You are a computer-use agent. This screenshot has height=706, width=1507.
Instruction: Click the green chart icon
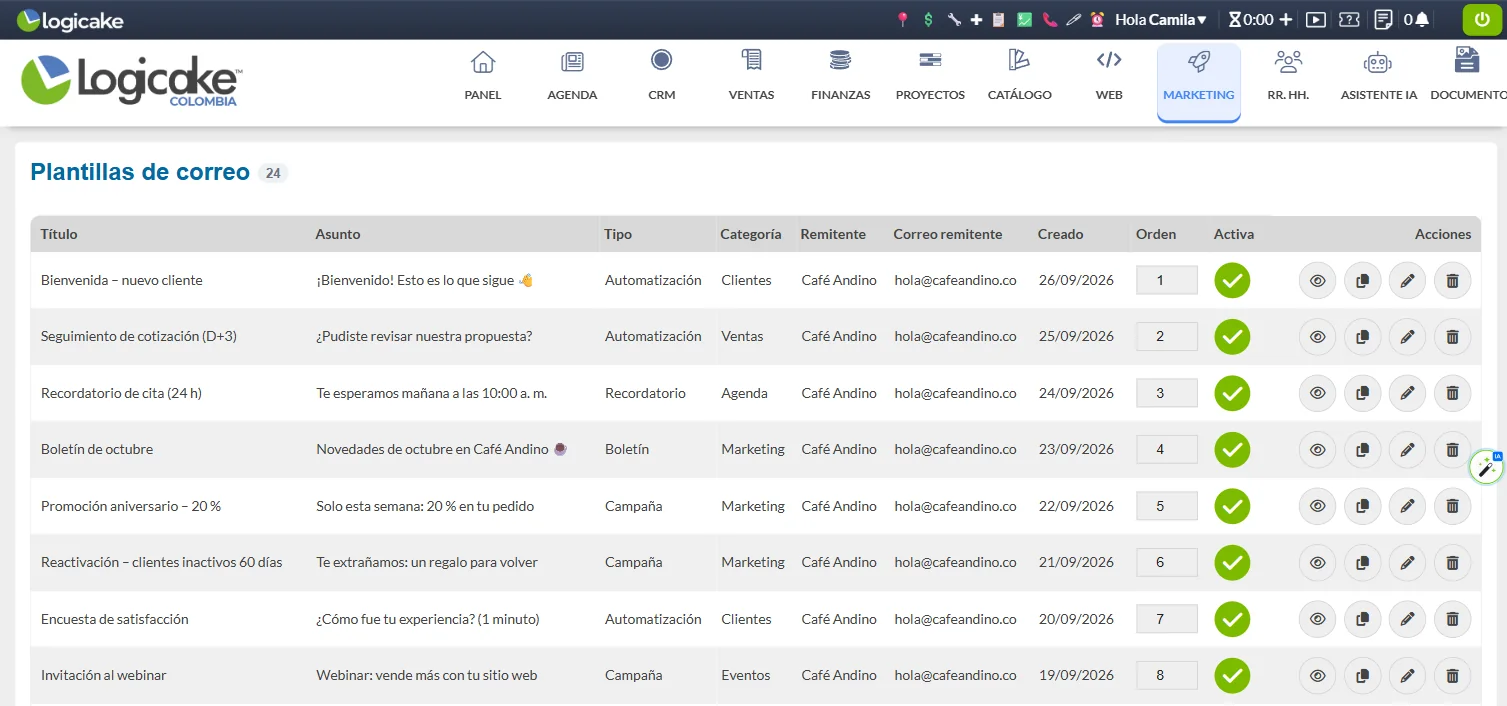tap(1024, 19)
